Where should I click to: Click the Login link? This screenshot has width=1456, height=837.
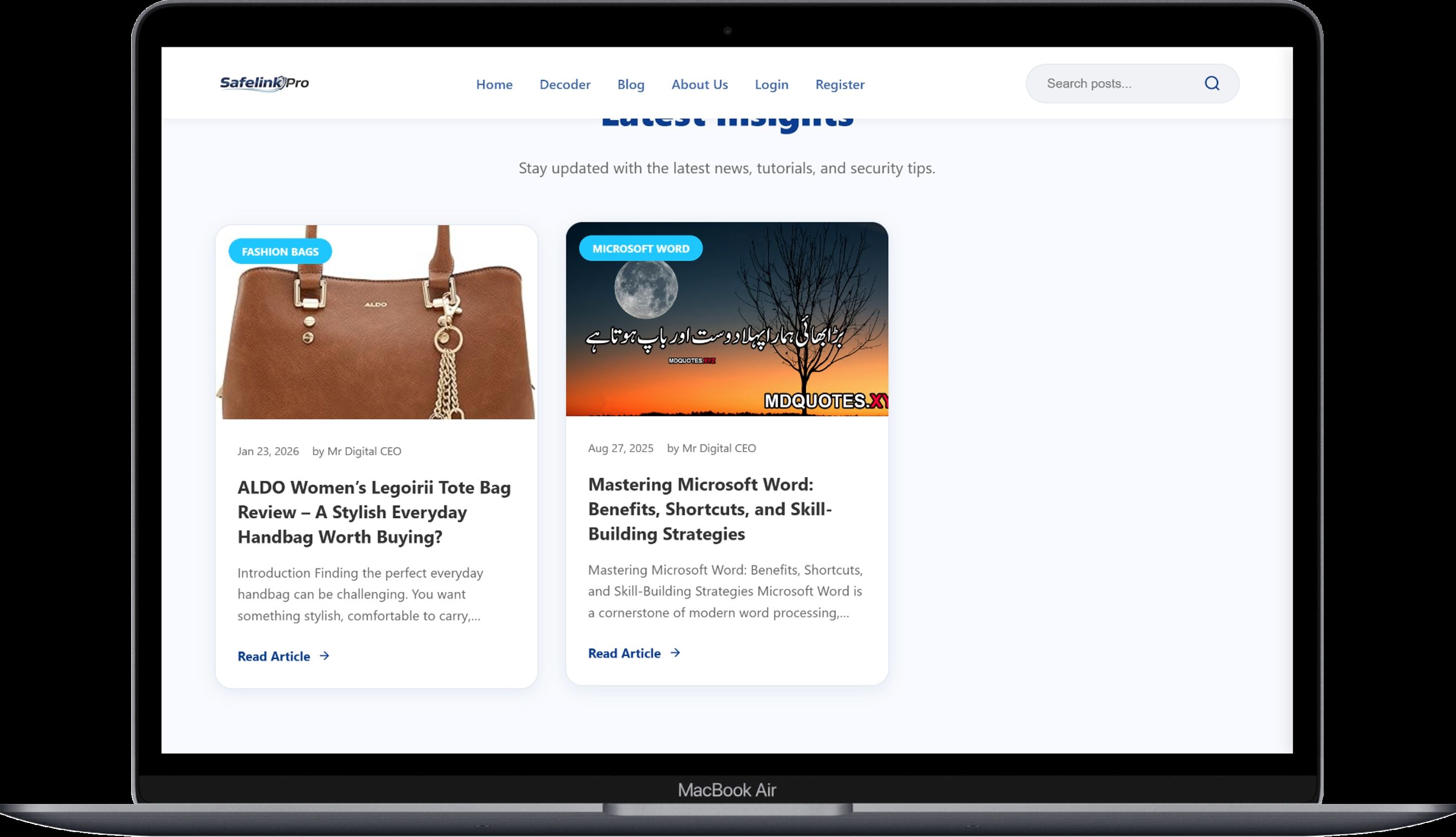[771, 85]
